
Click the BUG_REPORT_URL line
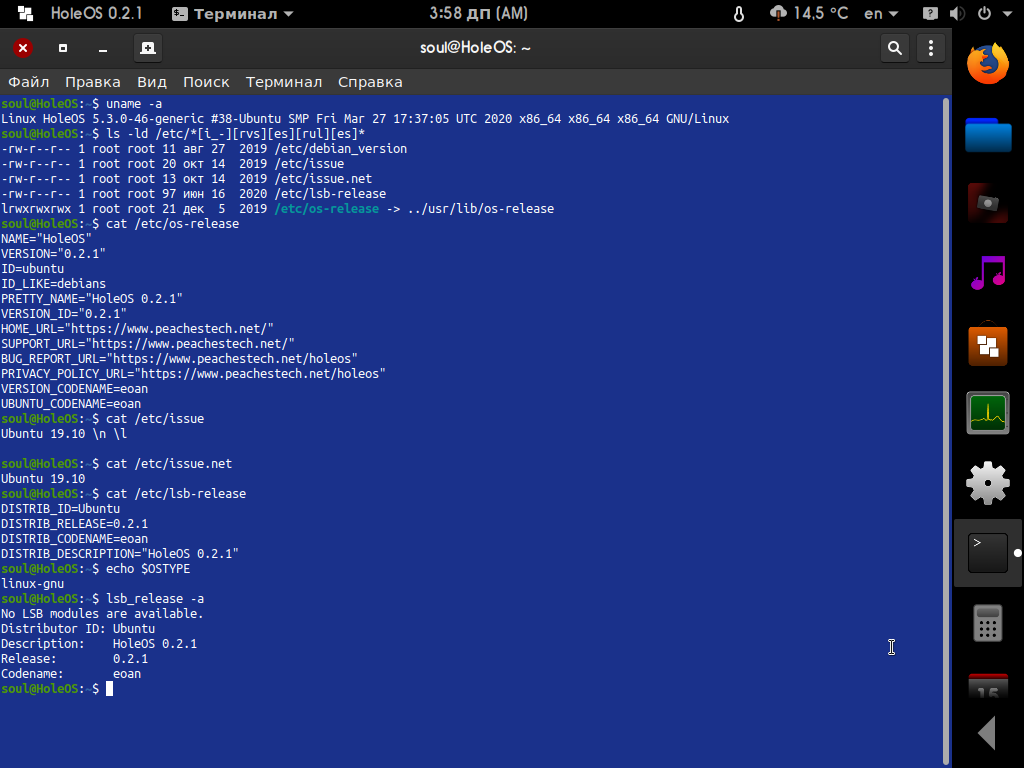(x=180, y=359)
